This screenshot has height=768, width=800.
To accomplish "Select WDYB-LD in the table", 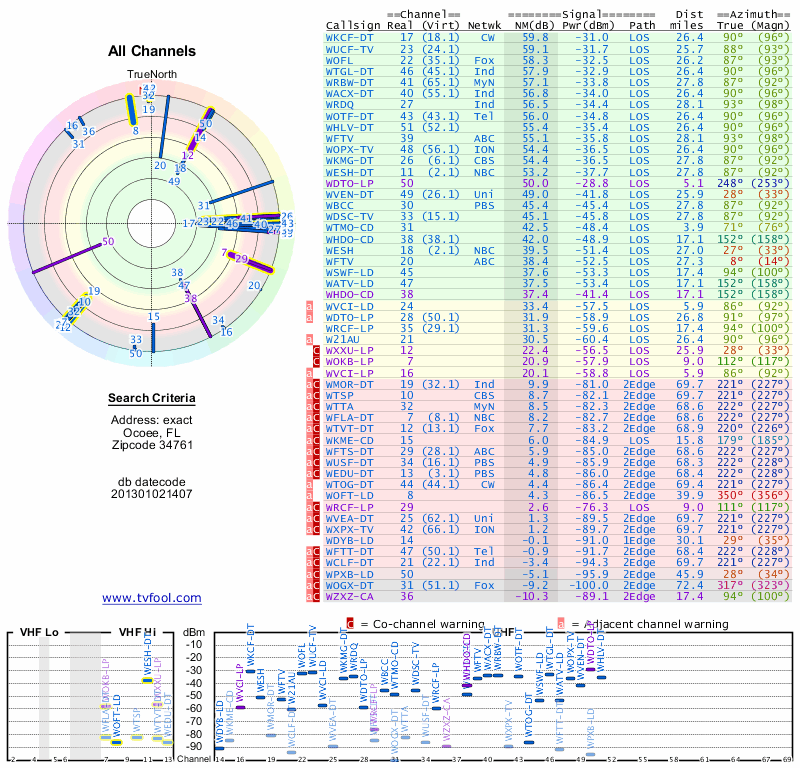I will (349, 541).
